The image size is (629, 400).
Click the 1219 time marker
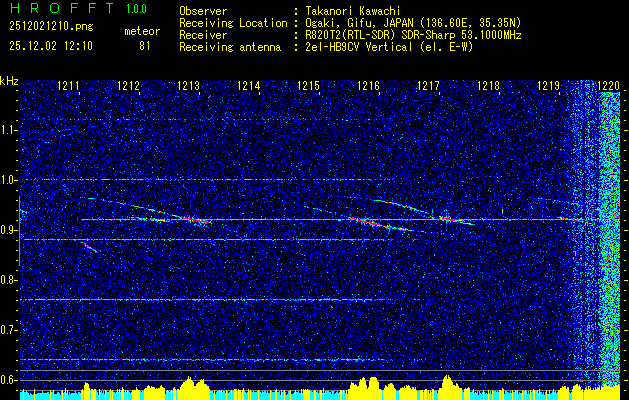click(548, 85)
